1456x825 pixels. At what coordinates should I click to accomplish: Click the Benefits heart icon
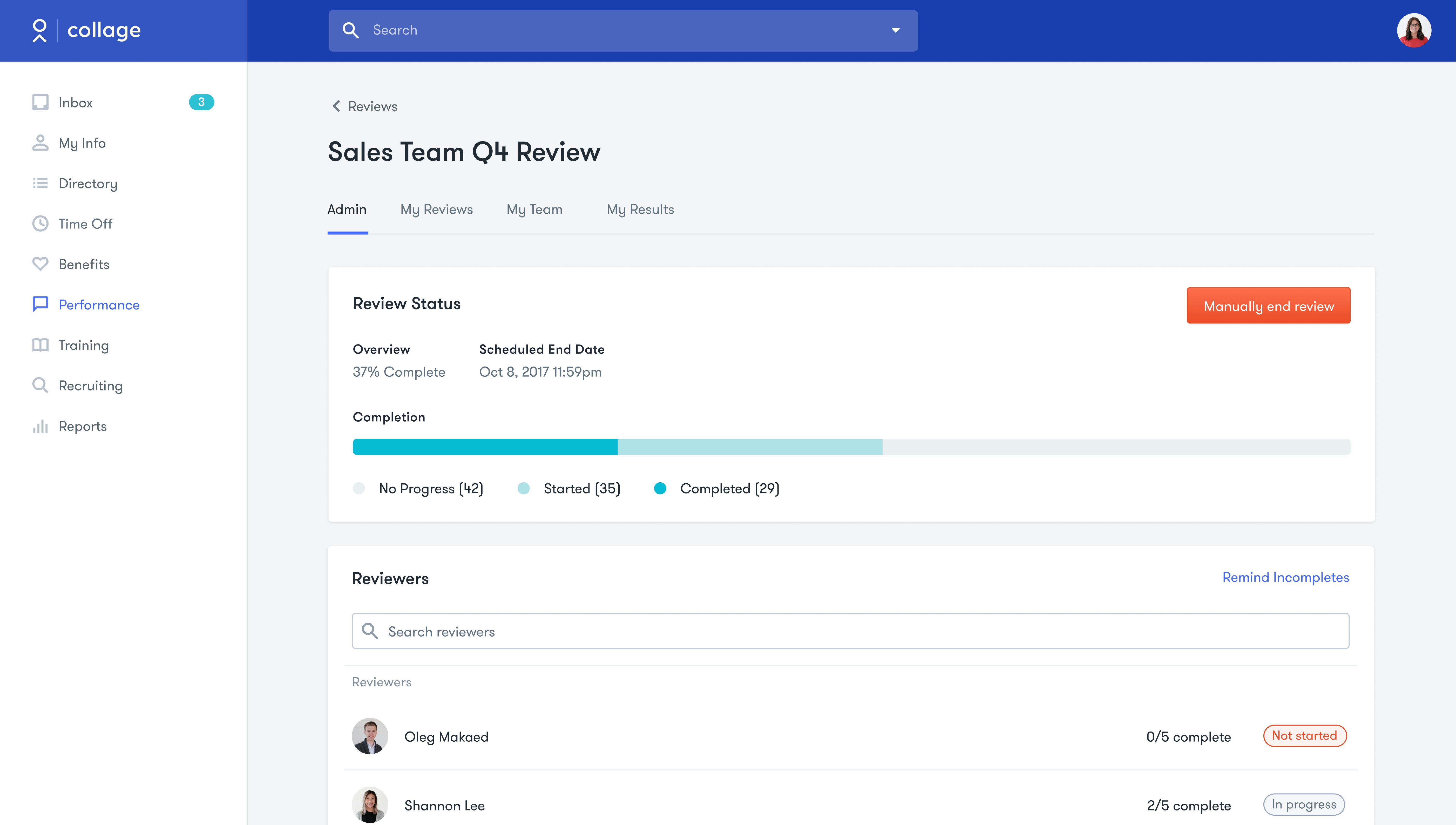(40, 264)
